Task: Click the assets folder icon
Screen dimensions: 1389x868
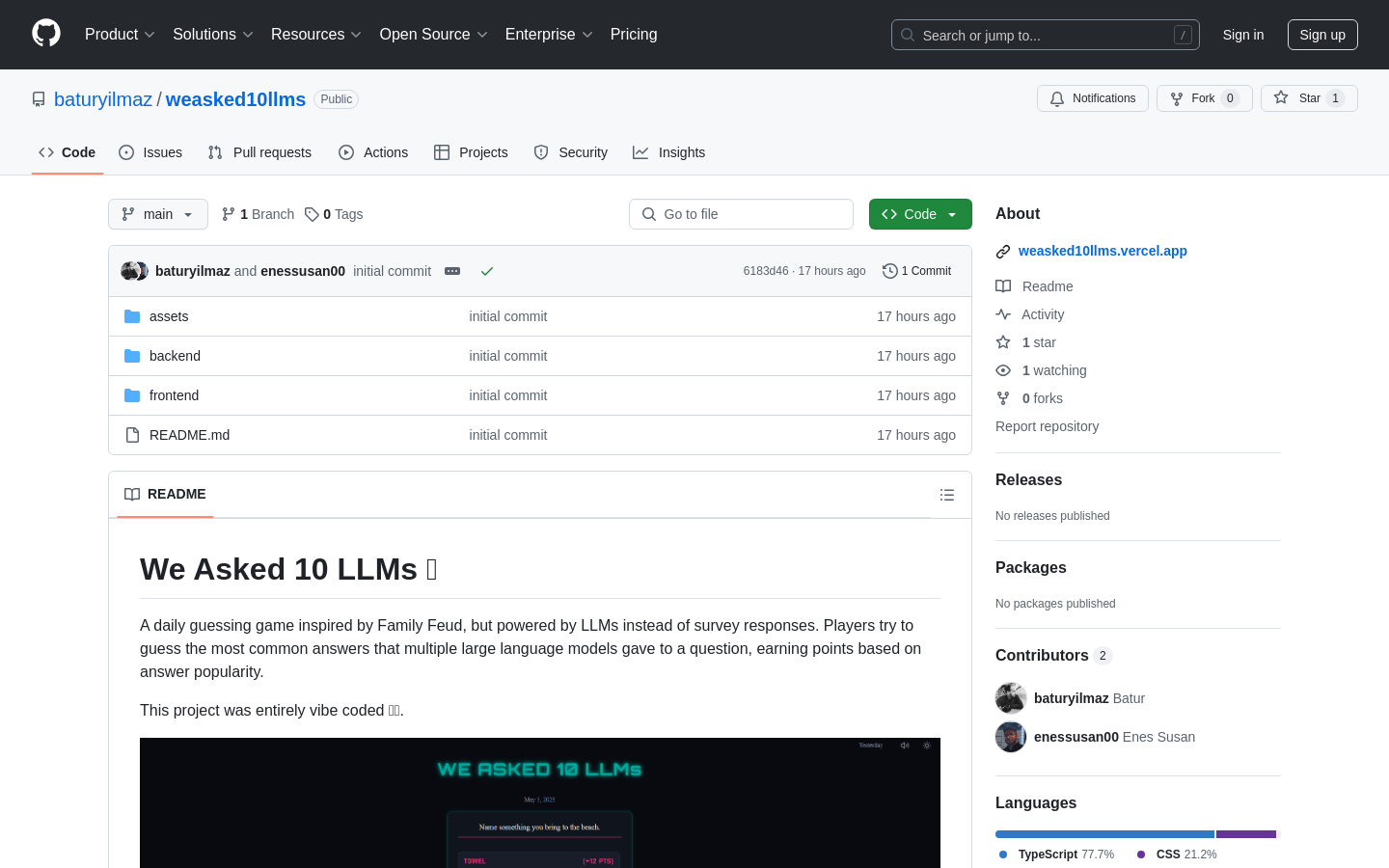Action: 132,316
